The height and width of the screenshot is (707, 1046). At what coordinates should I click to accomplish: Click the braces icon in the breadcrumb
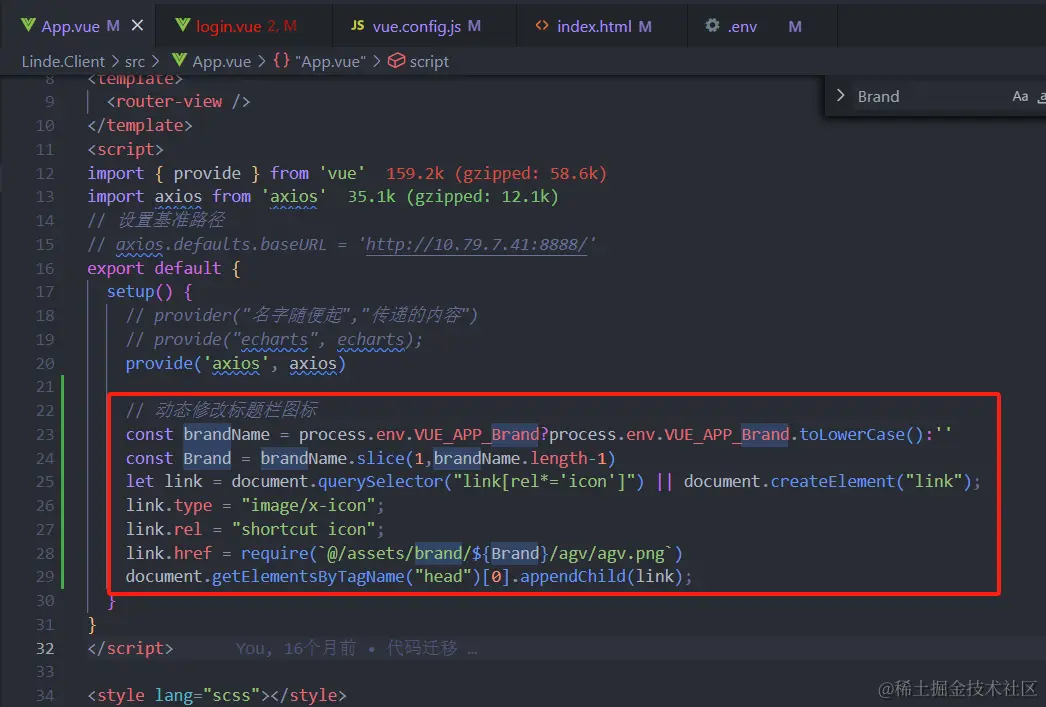282,61
